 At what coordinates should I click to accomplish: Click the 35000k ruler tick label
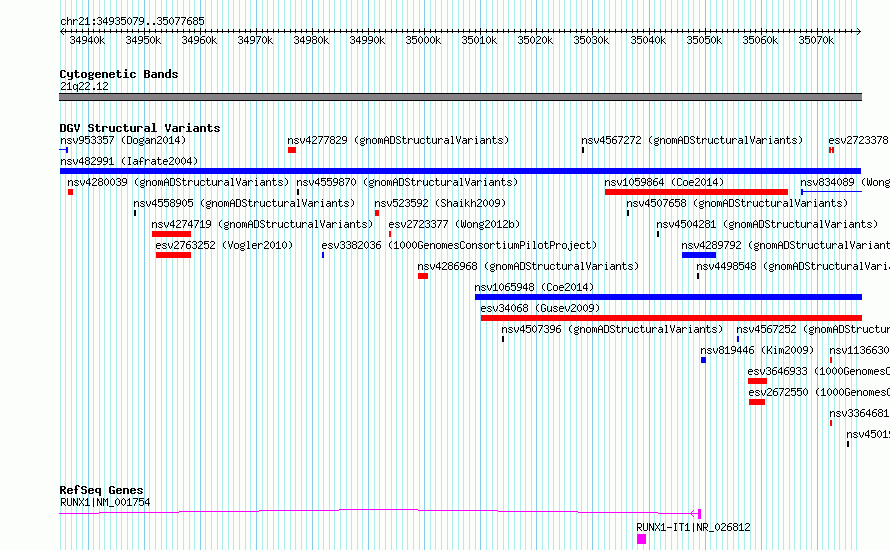[423, 40]
